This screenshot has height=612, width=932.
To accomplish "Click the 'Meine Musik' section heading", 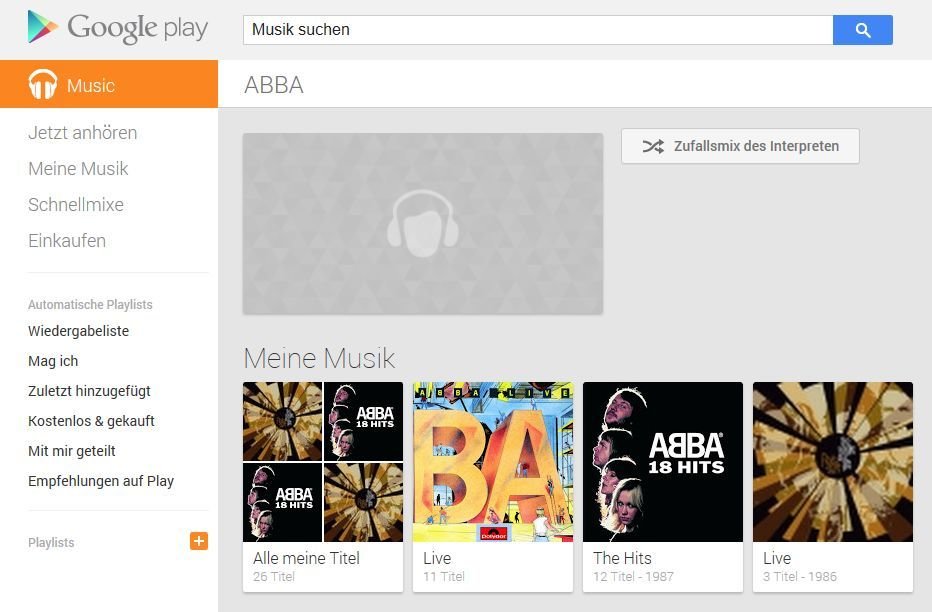I will [319, 358].
